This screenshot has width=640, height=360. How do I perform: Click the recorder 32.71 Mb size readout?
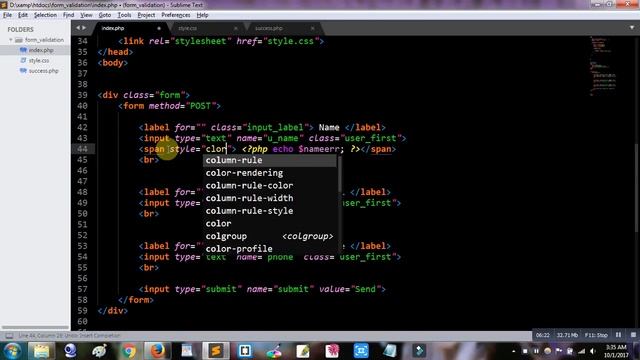[567, 335]
